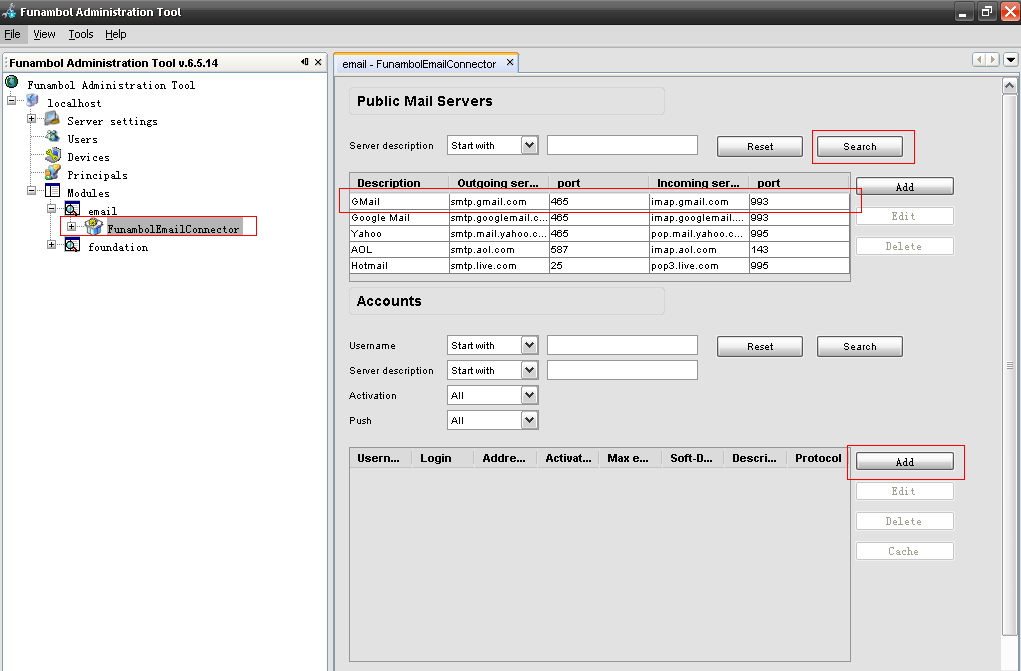Open the Push 'All' dropdown
Viewport: 1021px width, 671px height.
click(529, 420)
